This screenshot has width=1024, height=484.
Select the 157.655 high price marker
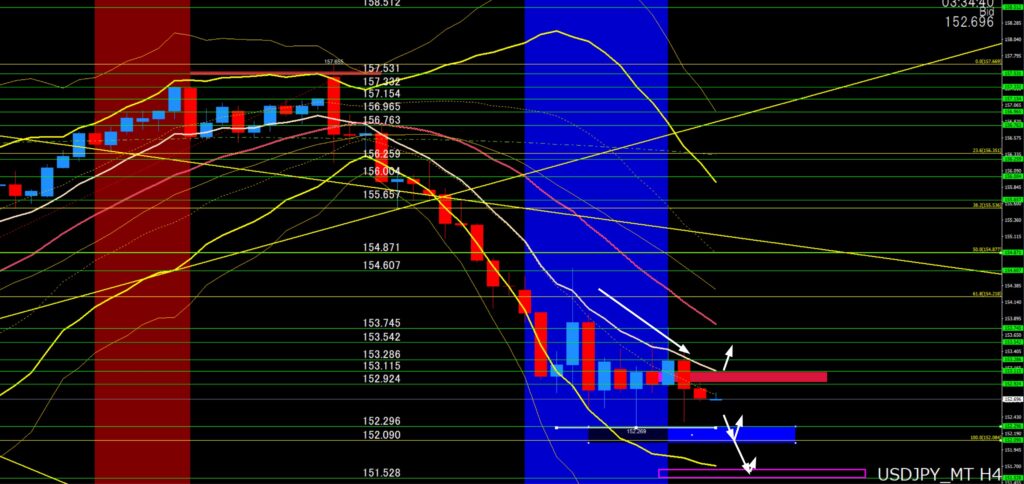click(x=334, y=61)
